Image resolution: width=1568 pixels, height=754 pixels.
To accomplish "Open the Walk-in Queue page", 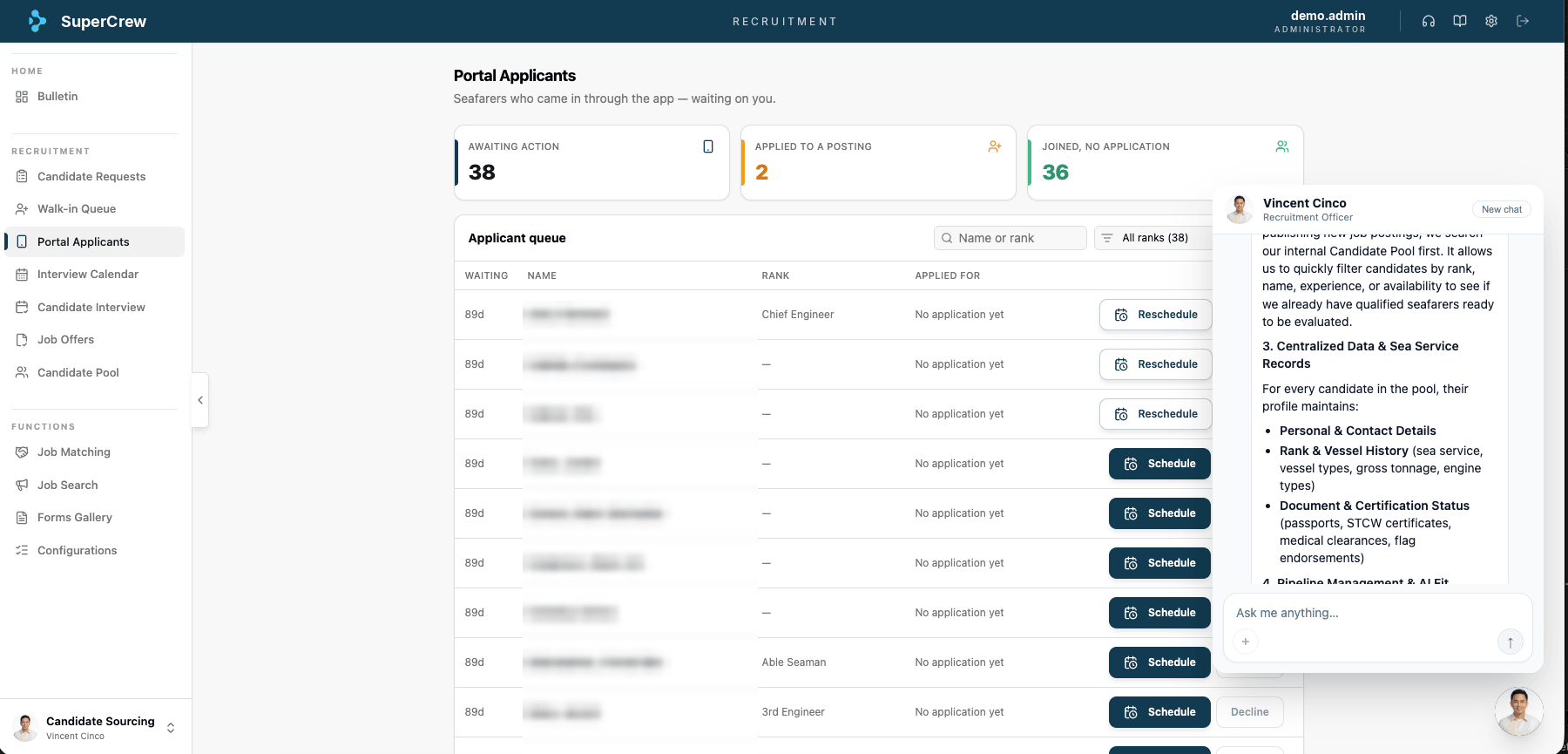I will [94, 209].
